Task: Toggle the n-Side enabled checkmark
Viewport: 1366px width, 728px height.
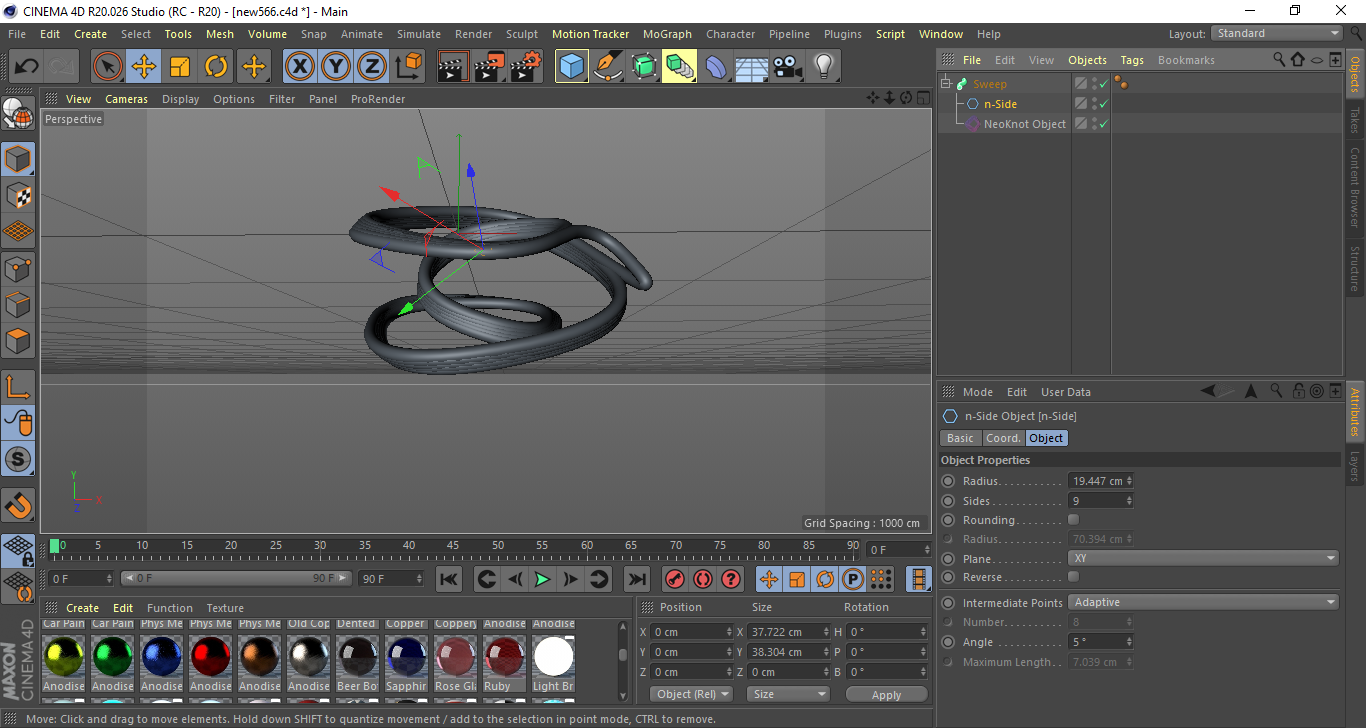Action: point(1103,104)
